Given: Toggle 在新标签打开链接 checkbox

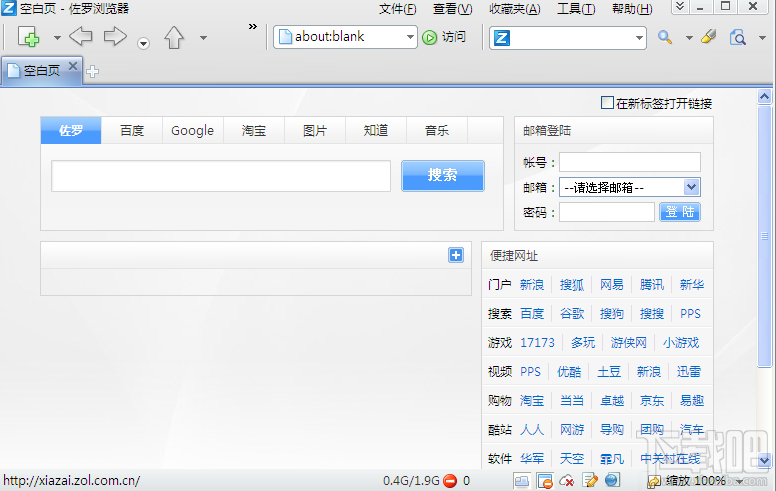Looking at the screenshot, I should 607,102.
